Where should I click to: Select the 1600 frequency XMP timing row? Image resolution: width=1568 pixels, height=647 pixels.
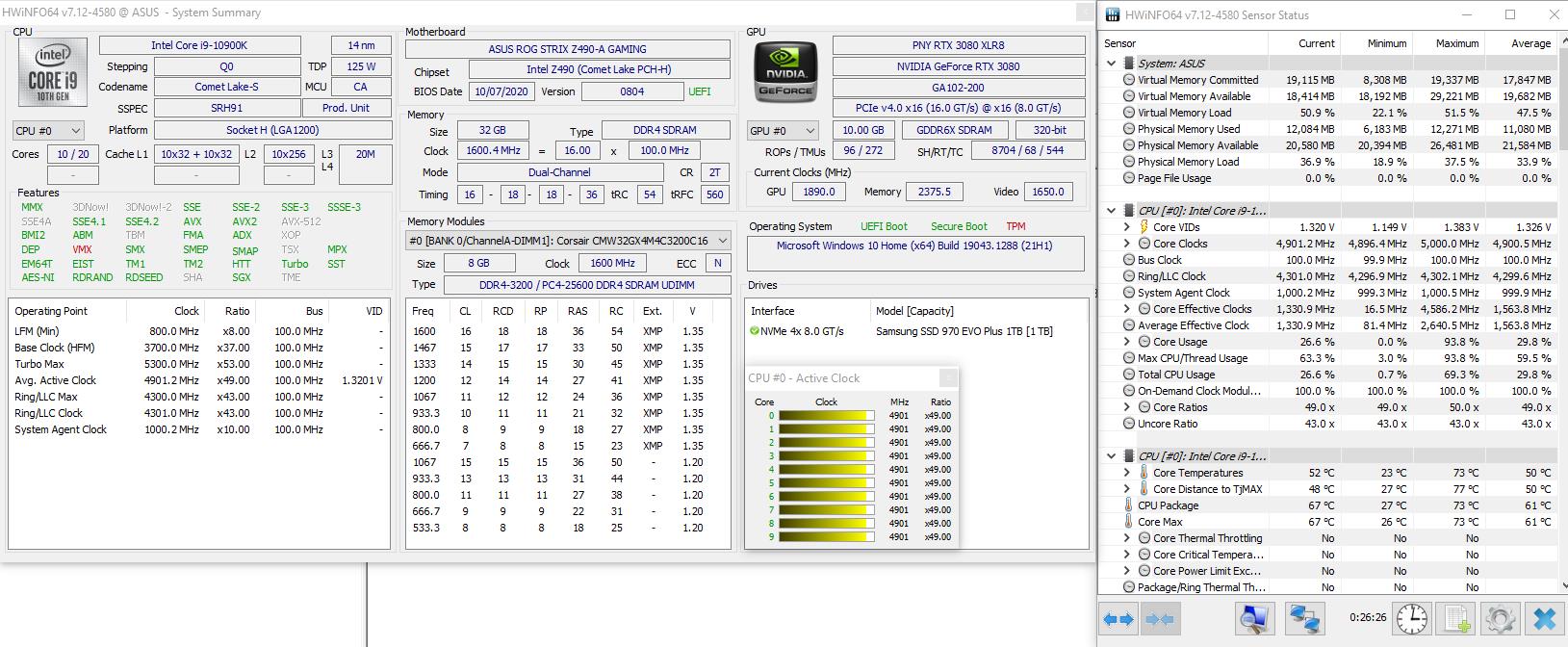coord(568,331)
